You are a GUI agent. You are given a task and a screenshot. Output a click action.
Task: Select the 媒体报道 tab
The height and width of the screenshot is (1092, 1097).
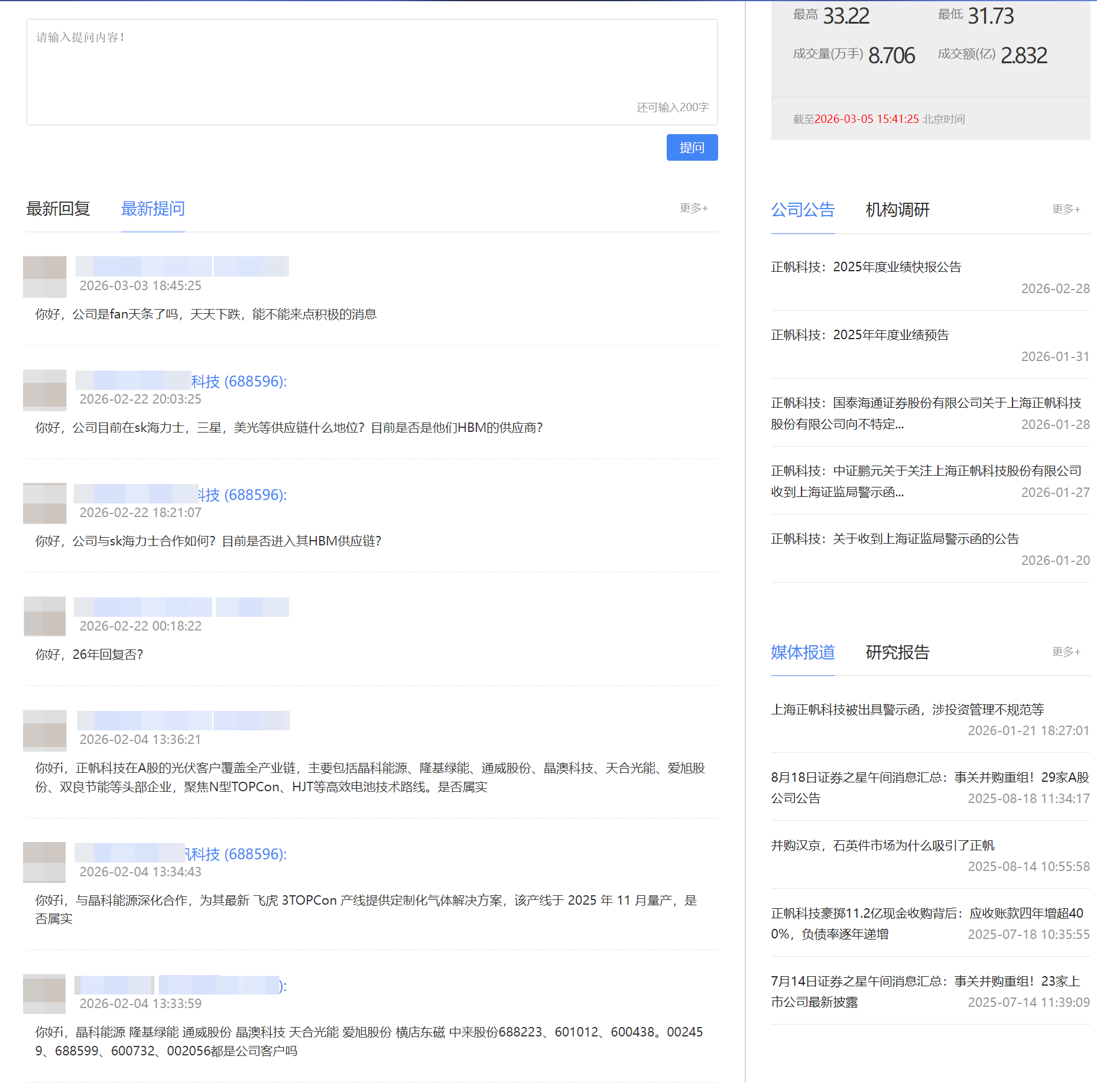pyautogui.click(x=803, y=652)
